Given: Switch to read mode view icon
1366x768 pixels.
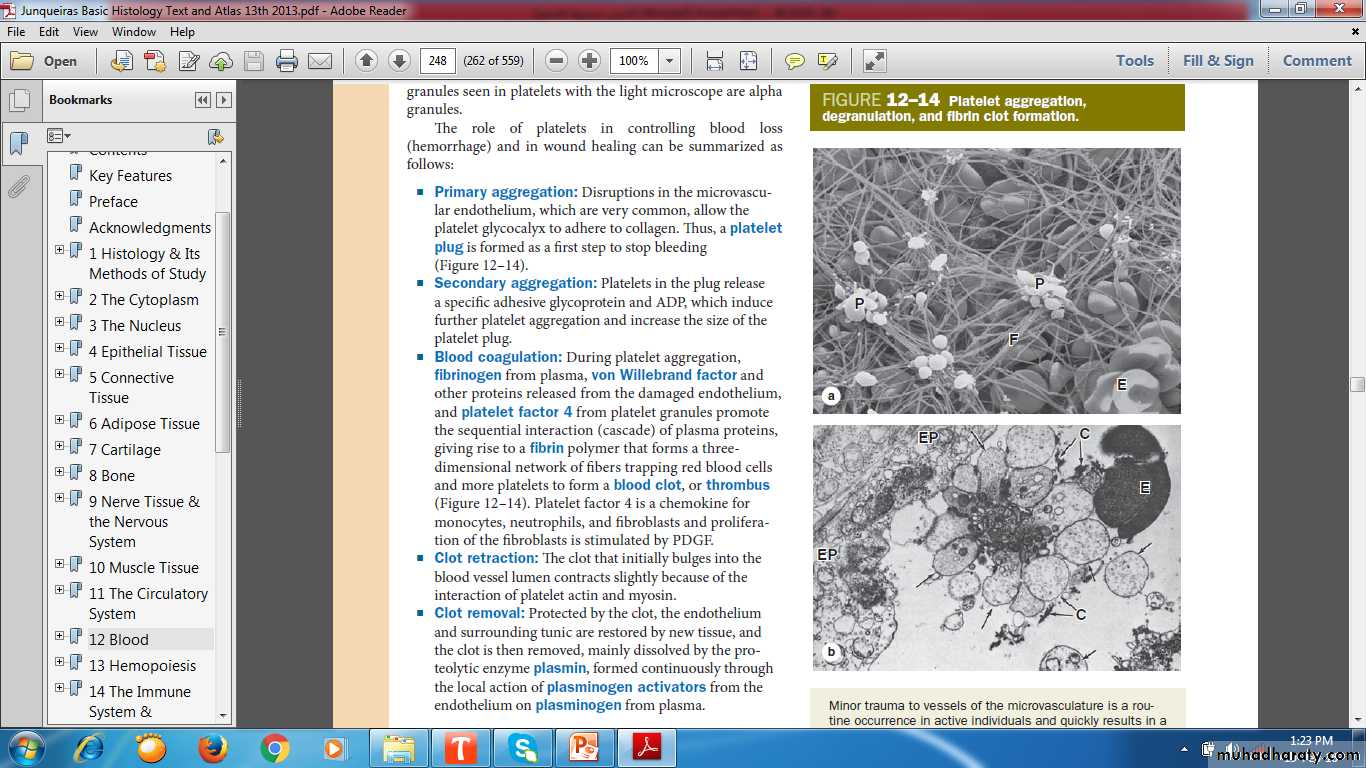Looking at the screenshot, I should [x=875, y=61].
